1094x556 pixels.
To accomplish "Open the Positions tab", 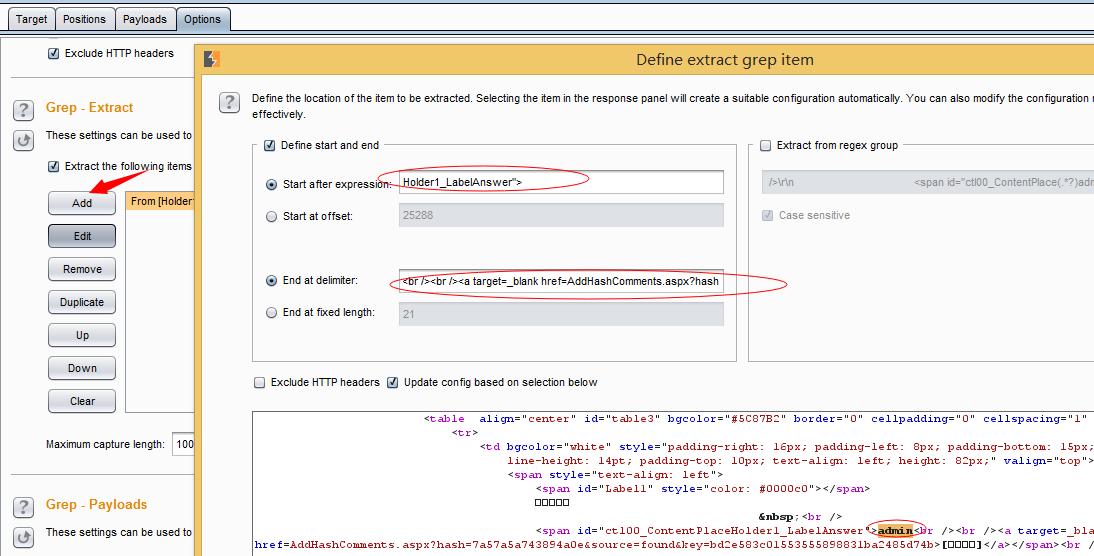I will point(84,19).
